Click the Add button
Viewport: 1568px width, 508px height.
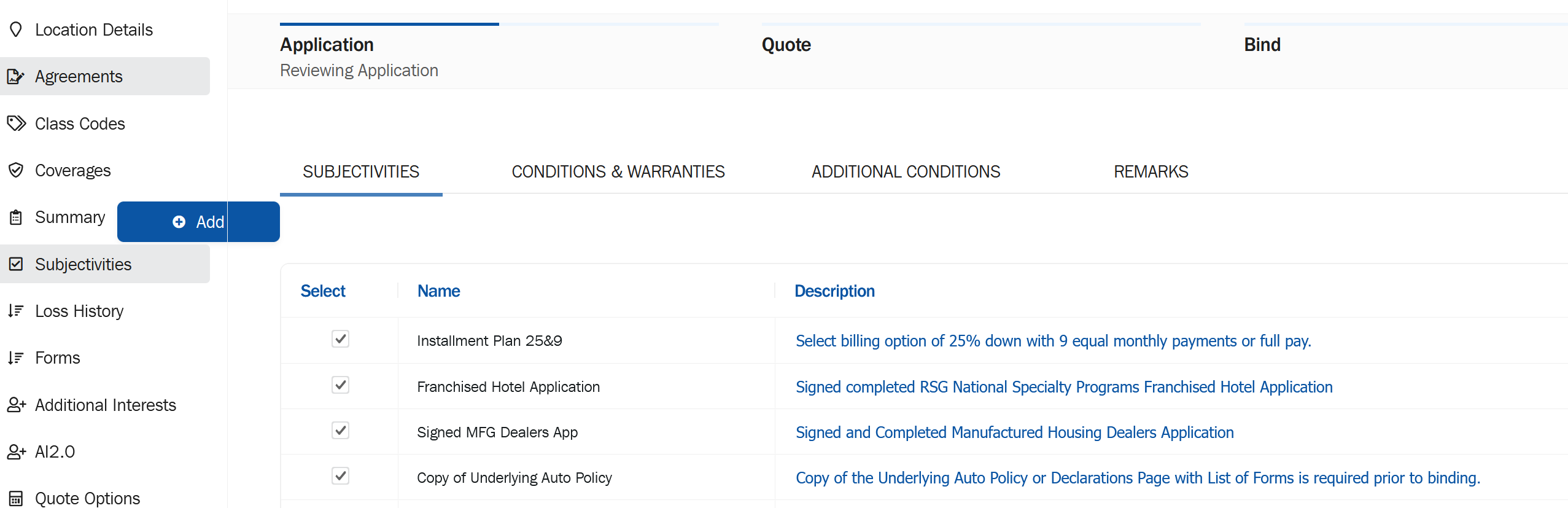(x=198, y=222)
